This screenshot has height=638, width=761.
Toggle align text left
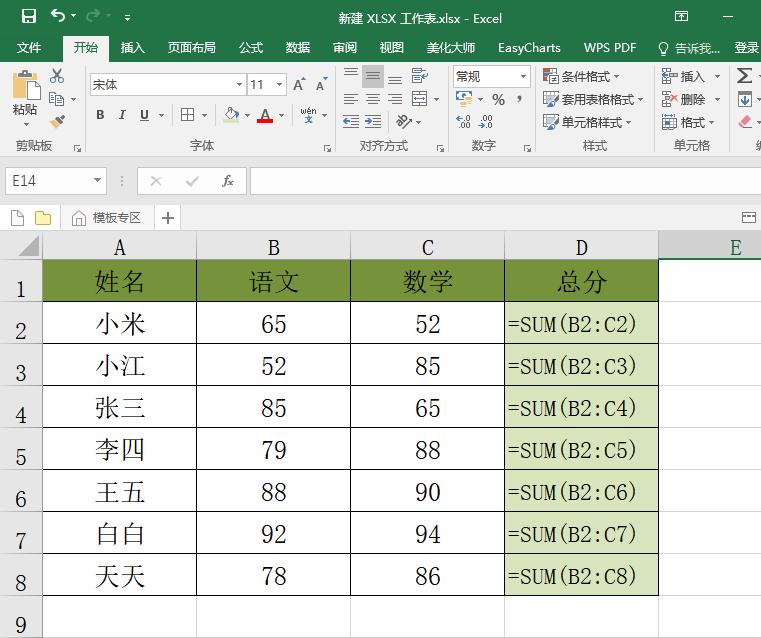[x=351, y=99]
